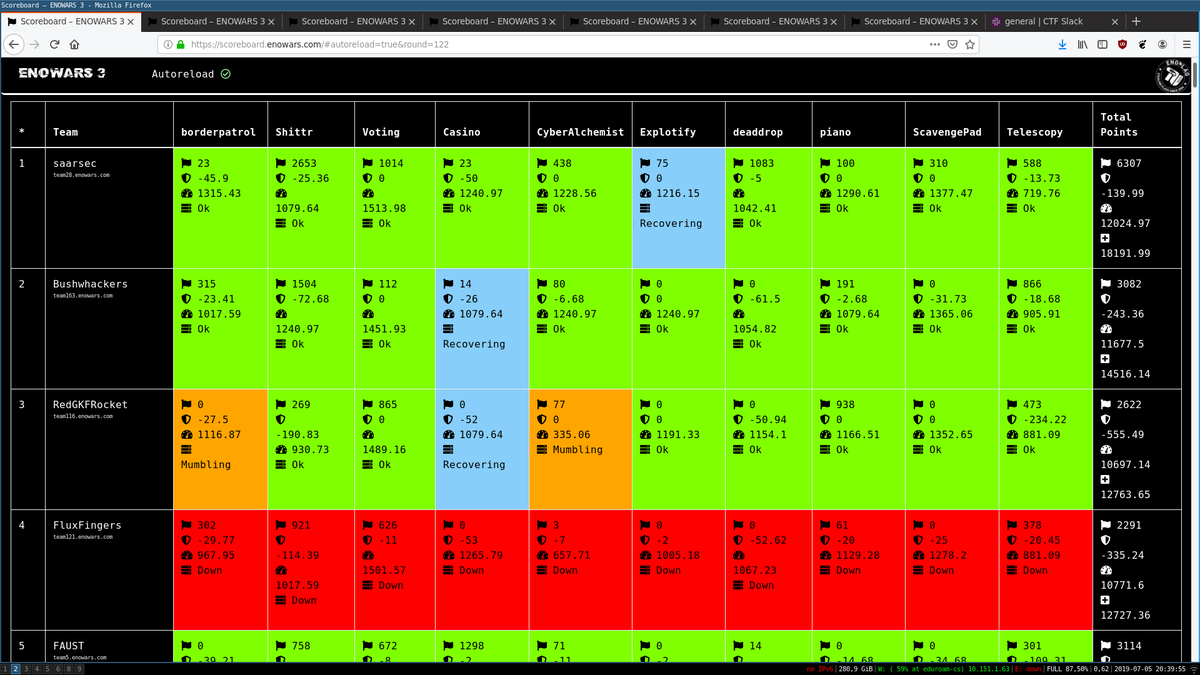1200x675 pixels.
Task: Close the active Scoreboard tab
Action: click(129, 21)
